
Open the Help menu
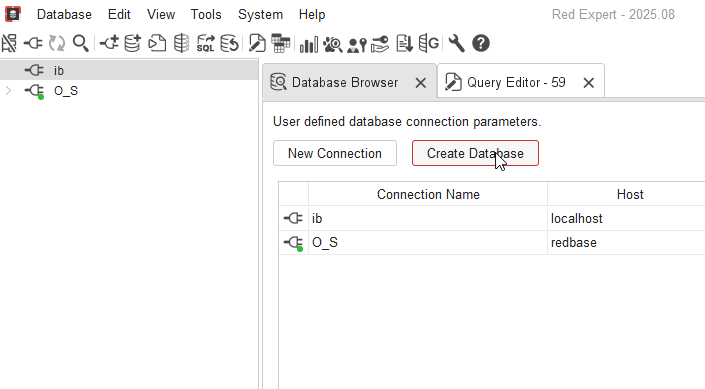click(312, 14)
